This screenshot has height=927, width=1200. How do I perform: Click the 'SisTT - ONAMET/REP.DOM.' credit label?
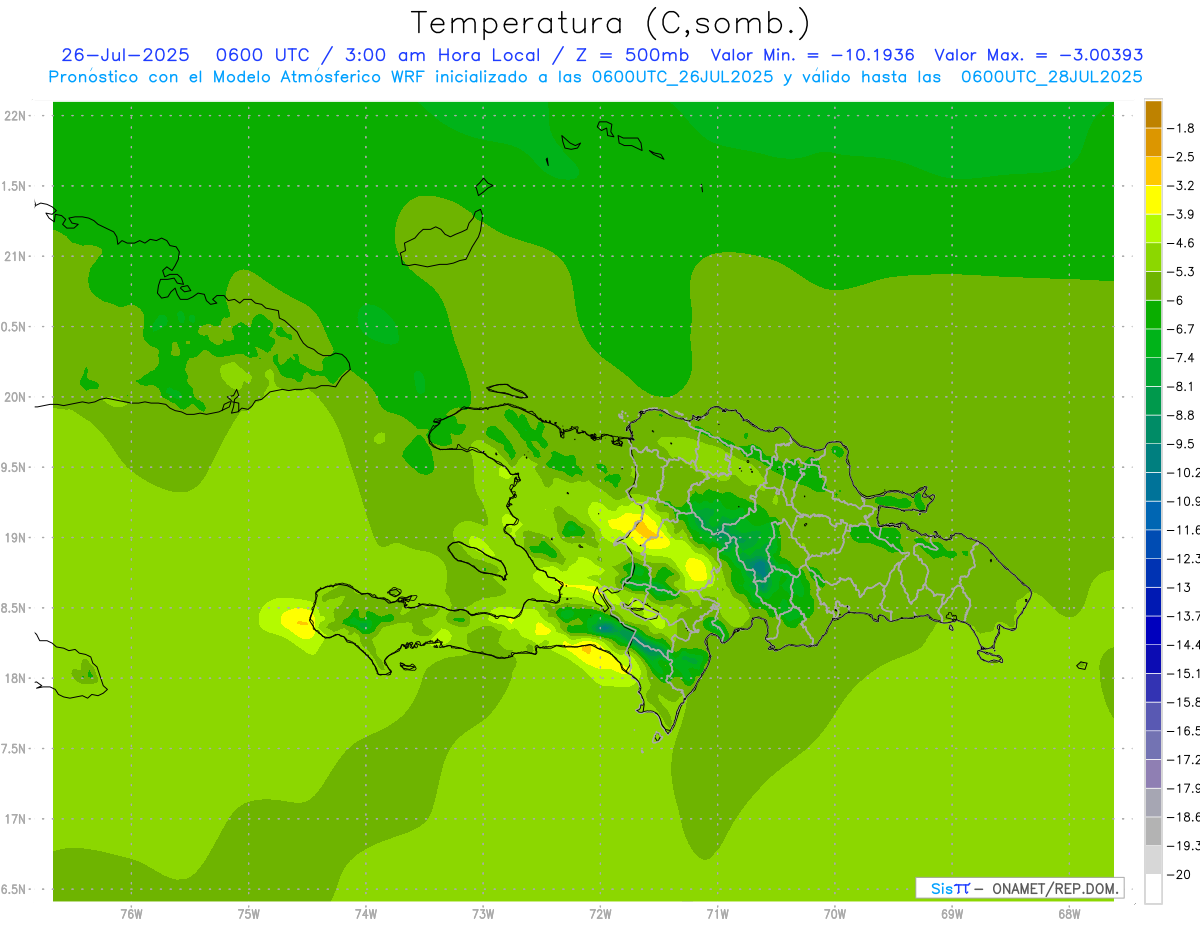pos(1019,888)
